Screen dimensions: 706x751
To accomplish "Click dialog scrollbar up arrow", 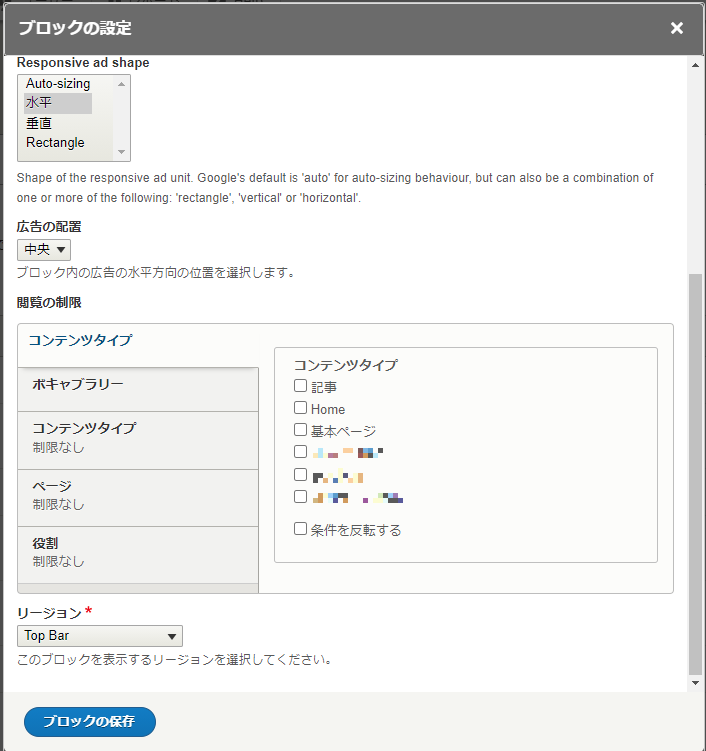I will pos(695,65).
